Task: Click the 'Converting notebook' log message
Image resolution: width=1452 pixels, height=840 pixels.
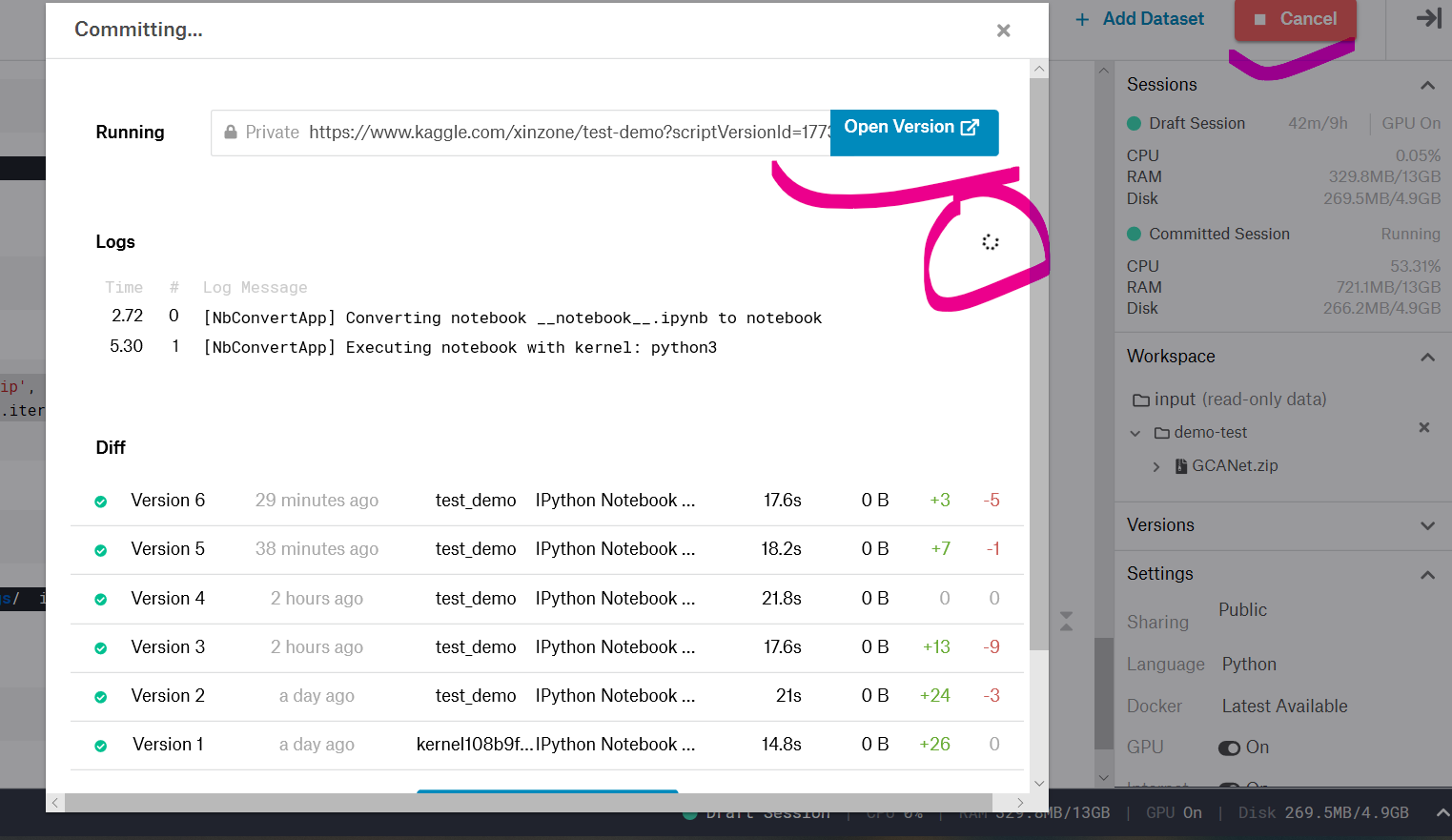Action: [513, 318]
